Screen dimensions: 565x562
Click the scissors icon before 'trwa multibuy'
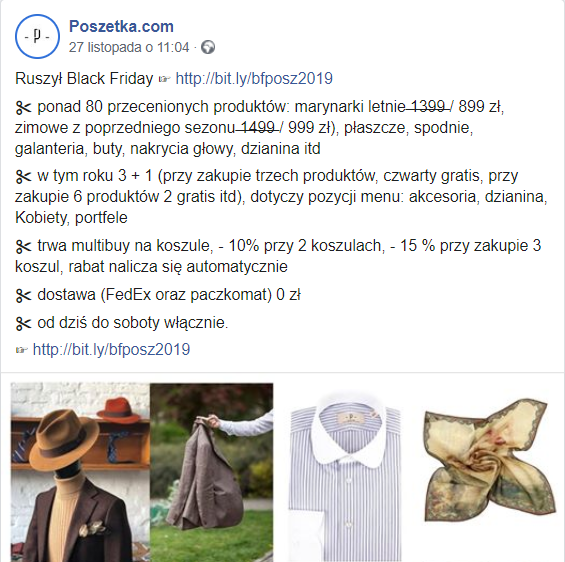pos(24,246)
